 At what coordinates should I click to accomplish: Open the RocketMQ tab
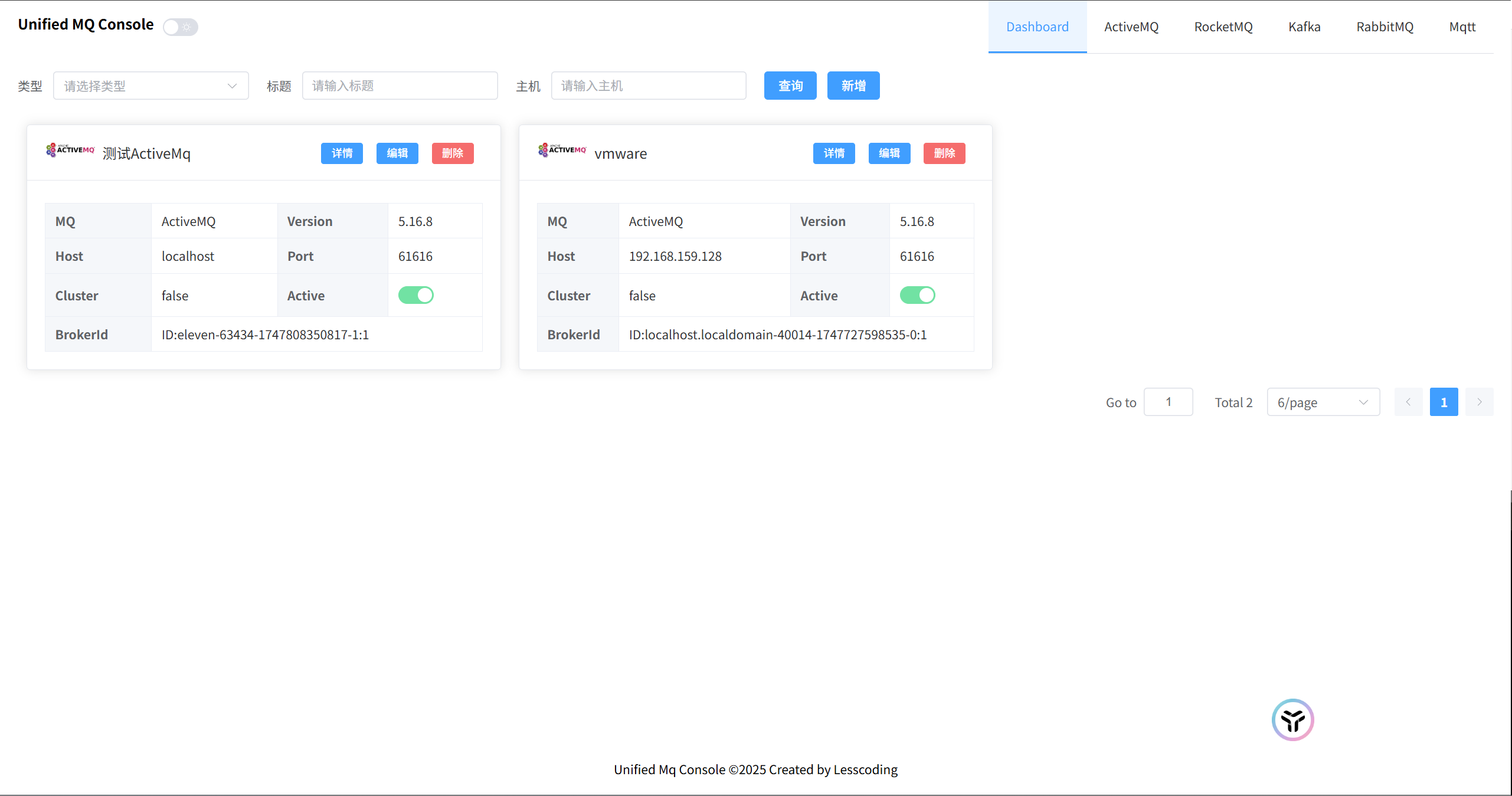pos(1223,27)
